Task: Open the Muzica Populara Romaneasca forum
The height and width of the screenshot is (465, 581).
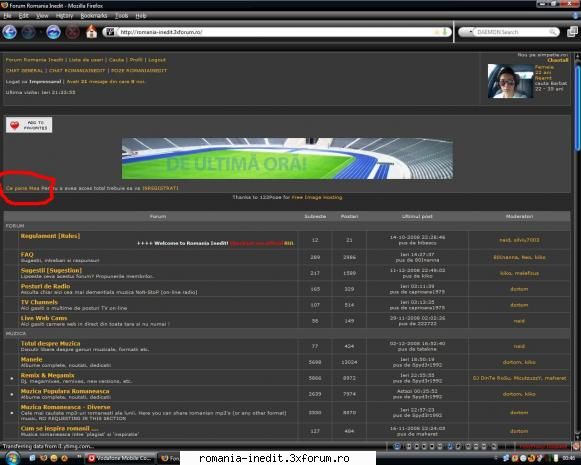Action: click(65, 391)
